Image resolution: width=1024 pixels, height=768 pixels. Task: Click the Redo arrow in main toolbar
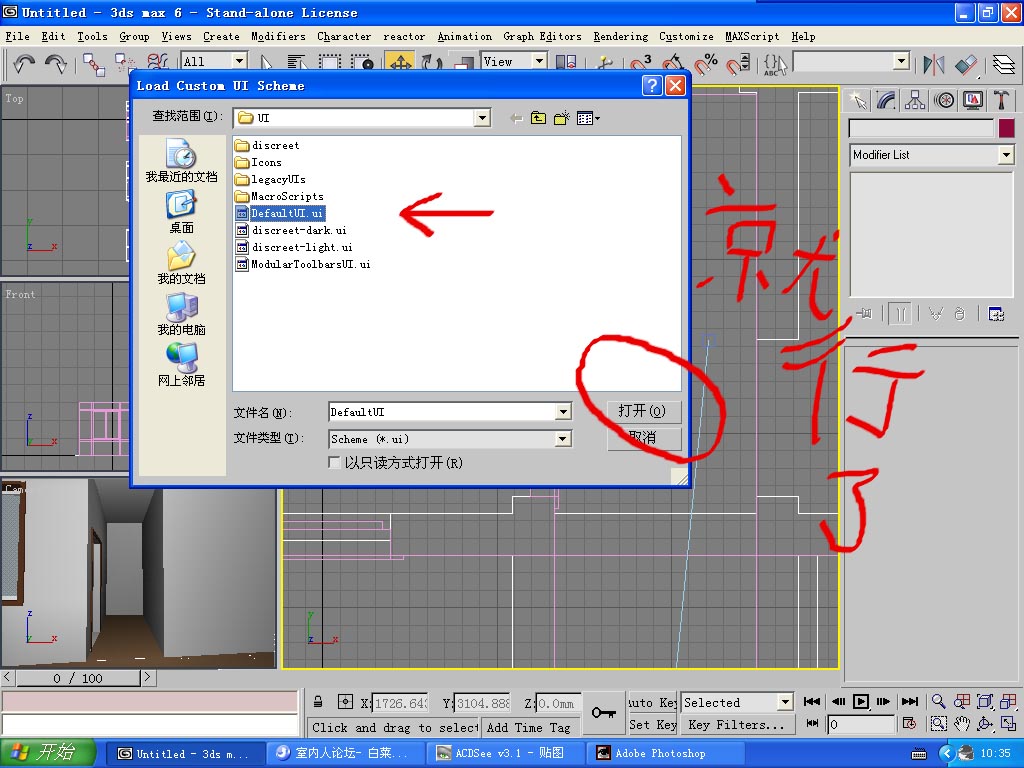(56, 63)
